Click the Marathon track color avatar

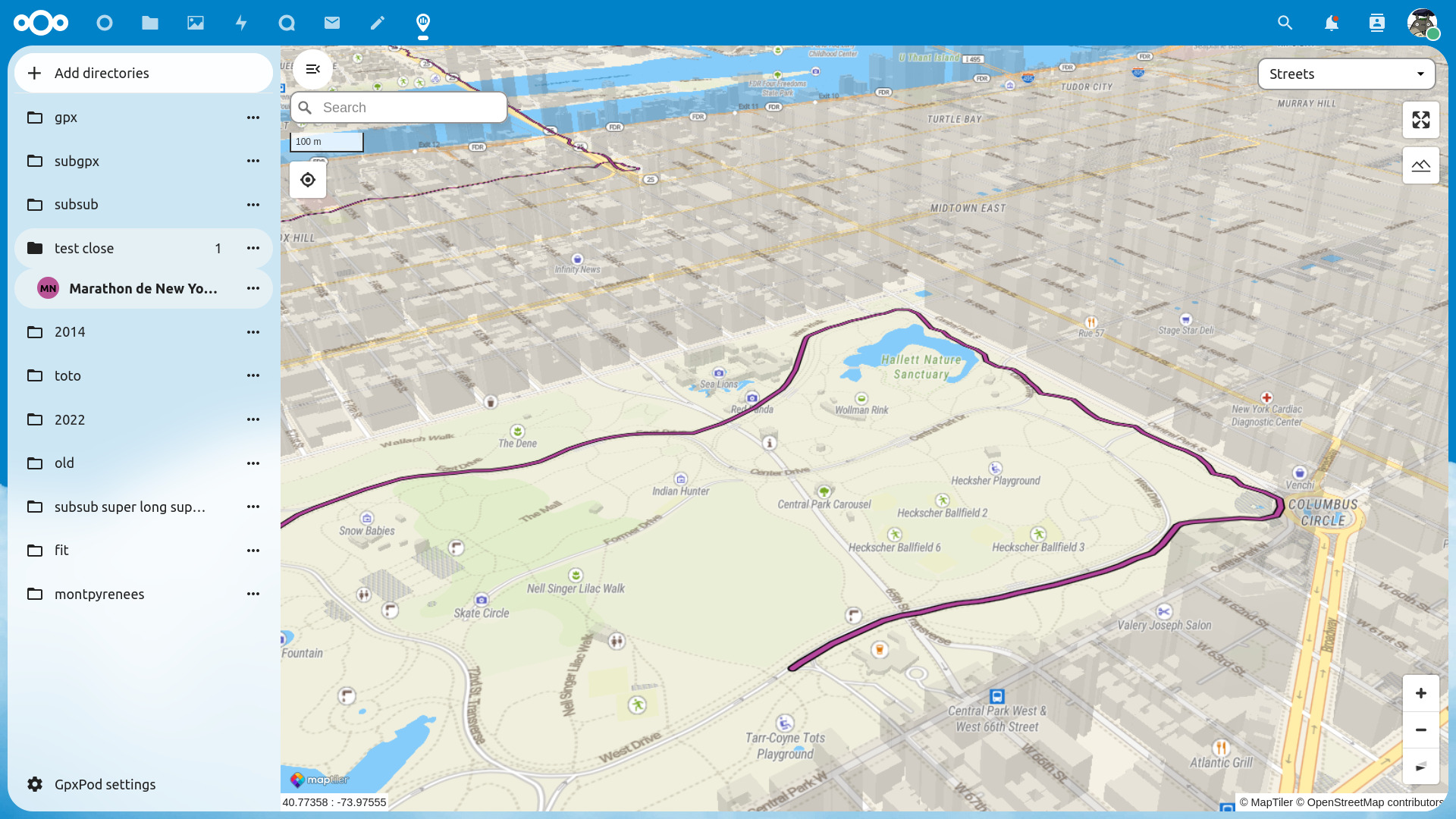(x=48, y=288)
